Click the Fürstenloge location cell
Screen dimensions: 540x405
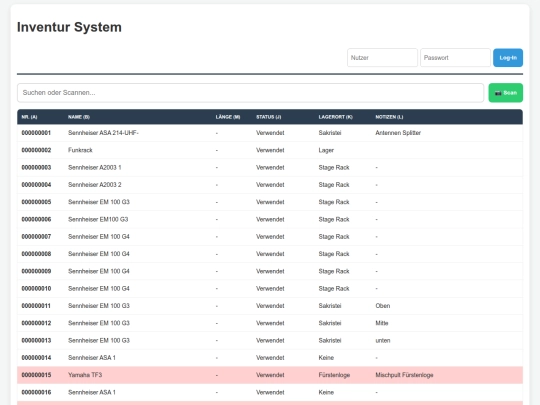point(334,375)
